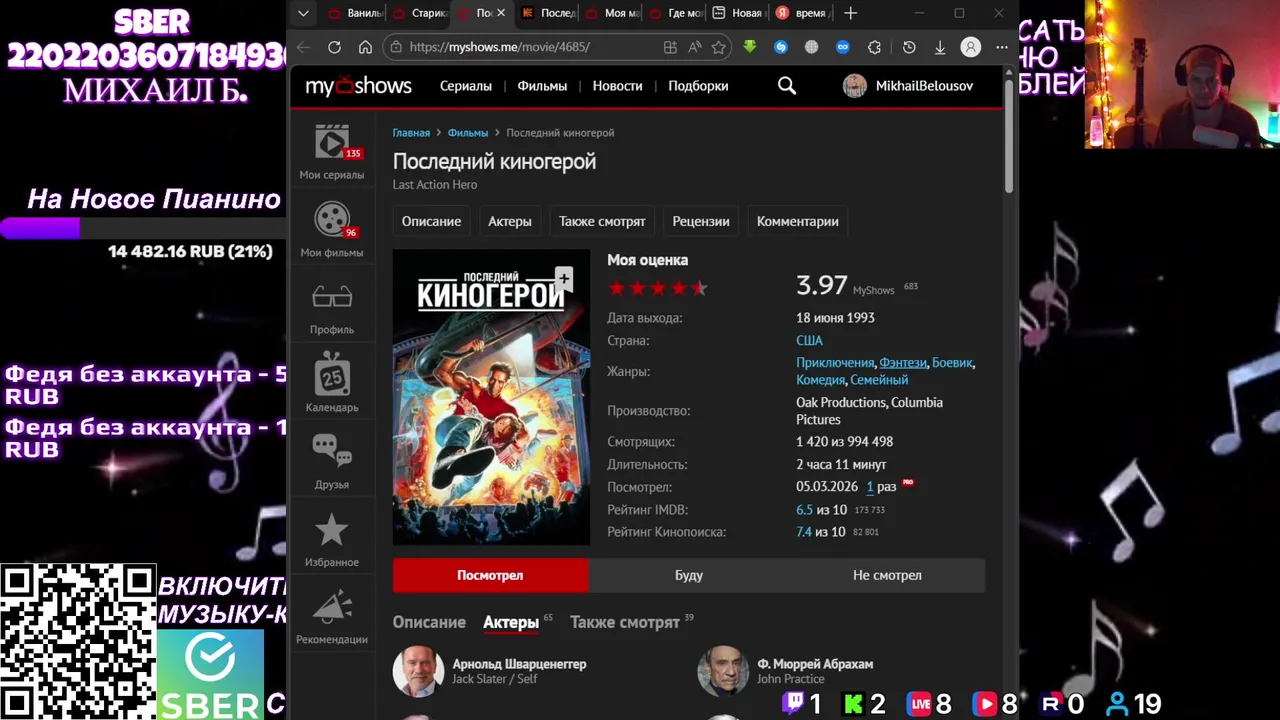Open Рекомендации megaphone in the sidebar
Screen dimensions: 1280x720
pos(332,617)
